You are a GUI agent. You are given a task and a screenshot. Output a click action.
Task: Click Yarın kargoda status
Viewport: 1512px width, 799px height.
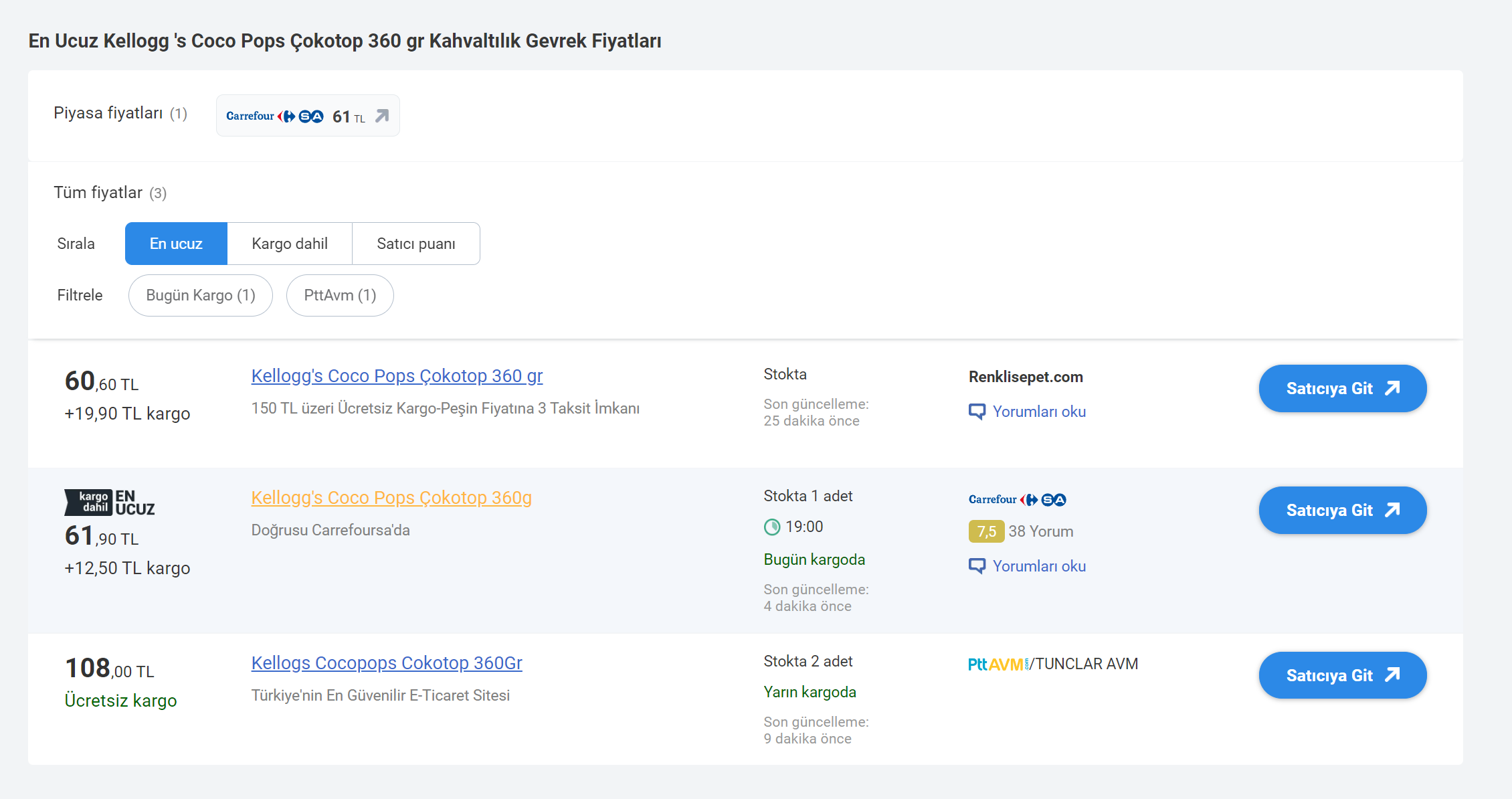810,692
